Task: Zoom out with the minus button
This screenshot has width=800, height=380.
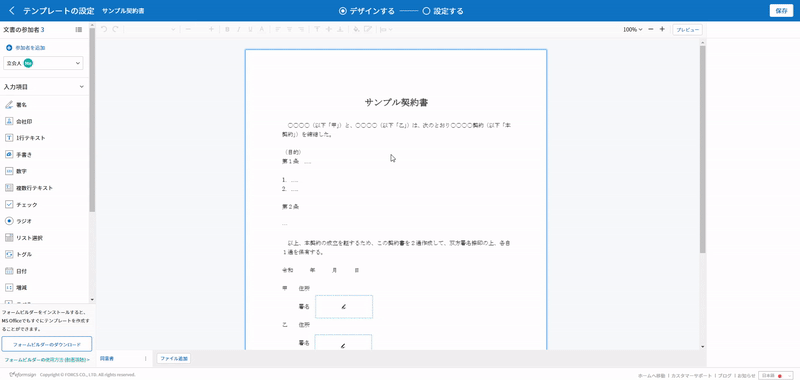Action: (x=651, y=29)
